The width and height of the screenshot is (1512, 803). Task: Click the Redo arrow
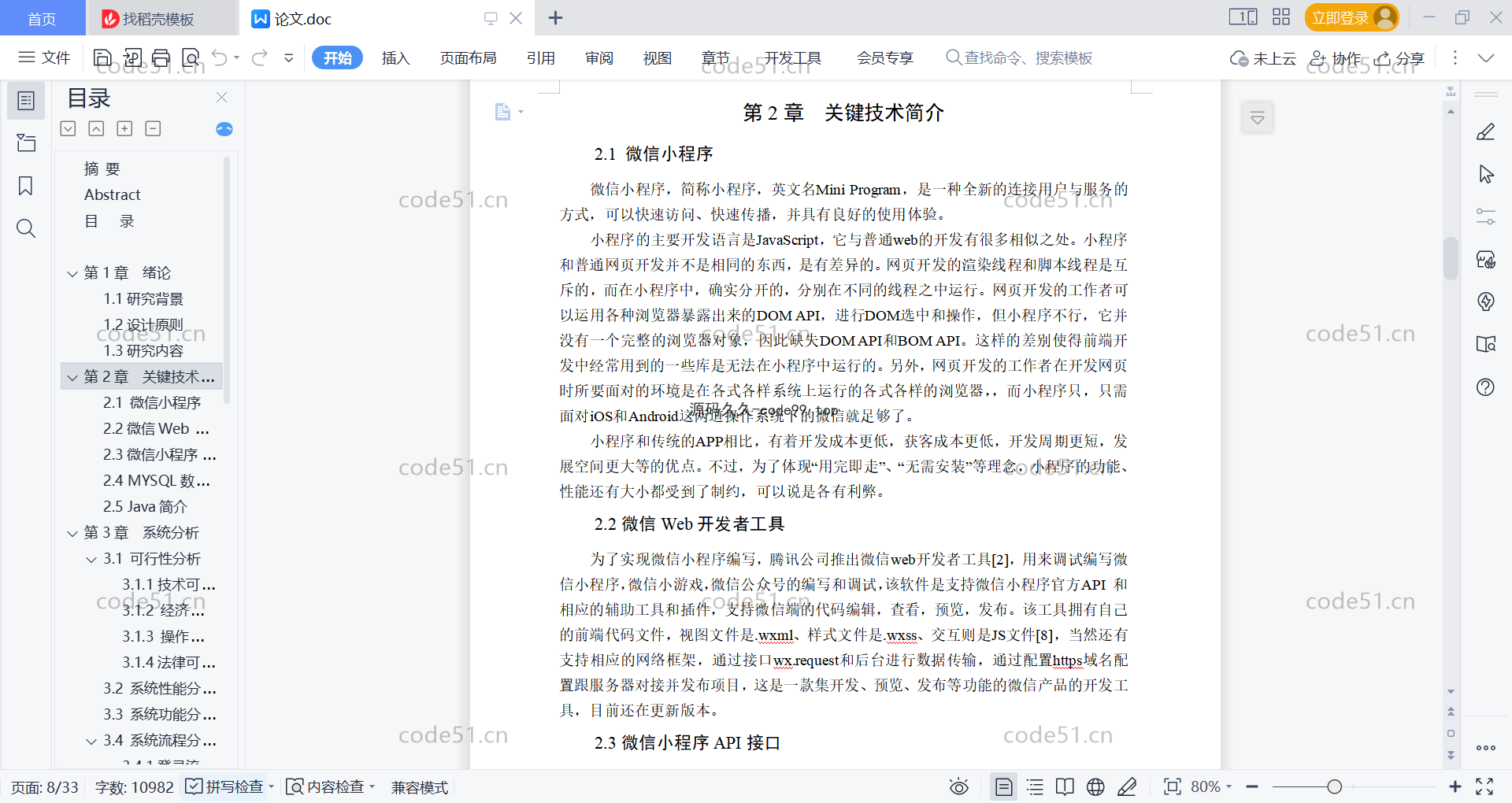tap(259, 57)
